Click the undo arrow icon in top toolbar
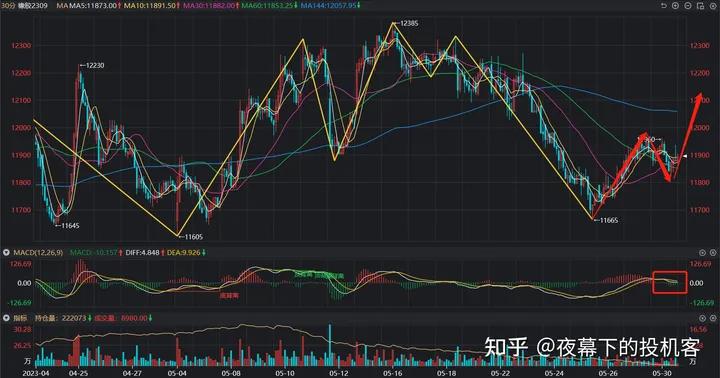This screenshot has width=720, height=378. (x=663, y=6)
